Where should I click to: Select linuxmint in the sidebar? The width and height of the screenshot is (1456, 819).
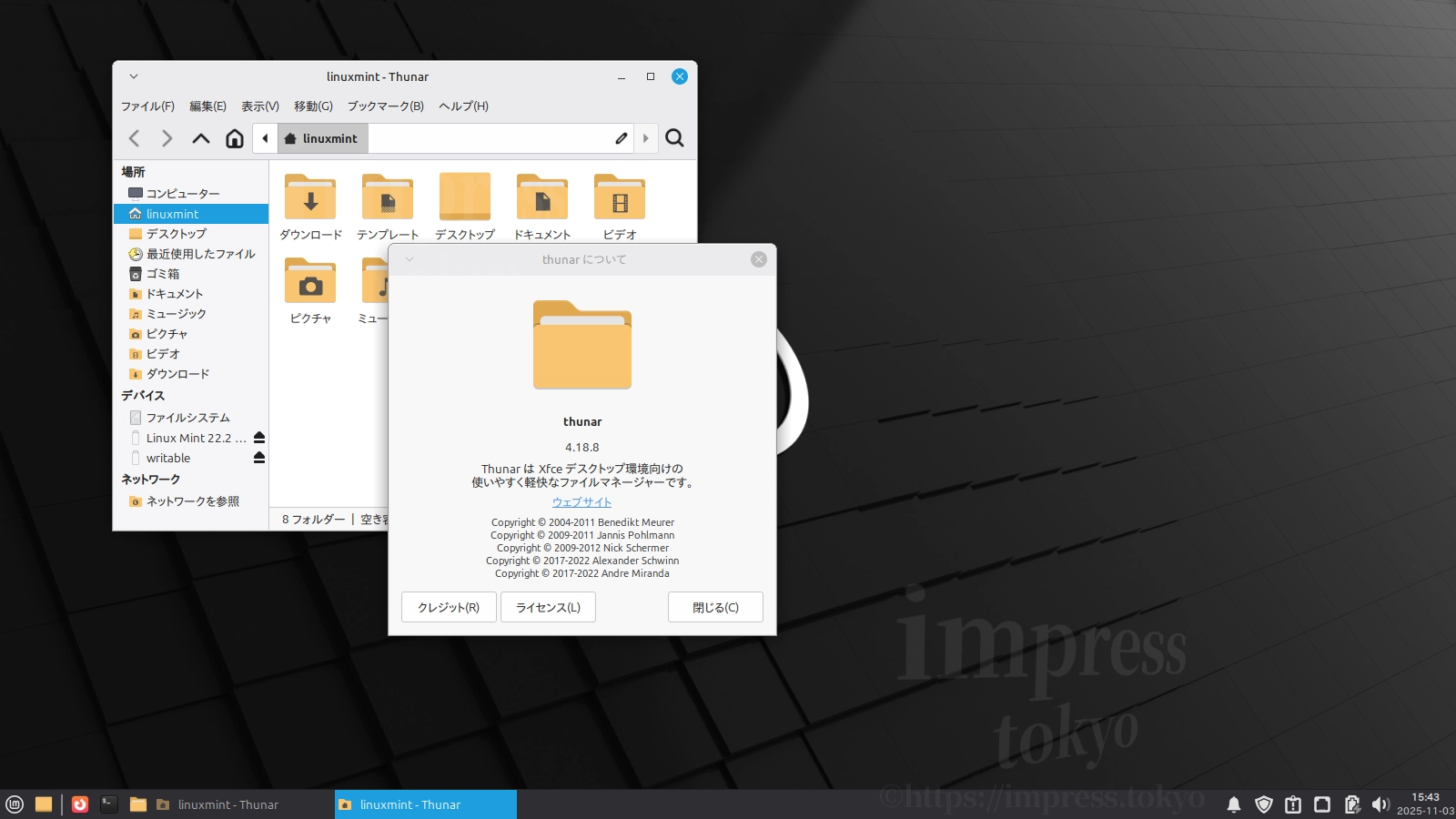(x=191, y=214)
